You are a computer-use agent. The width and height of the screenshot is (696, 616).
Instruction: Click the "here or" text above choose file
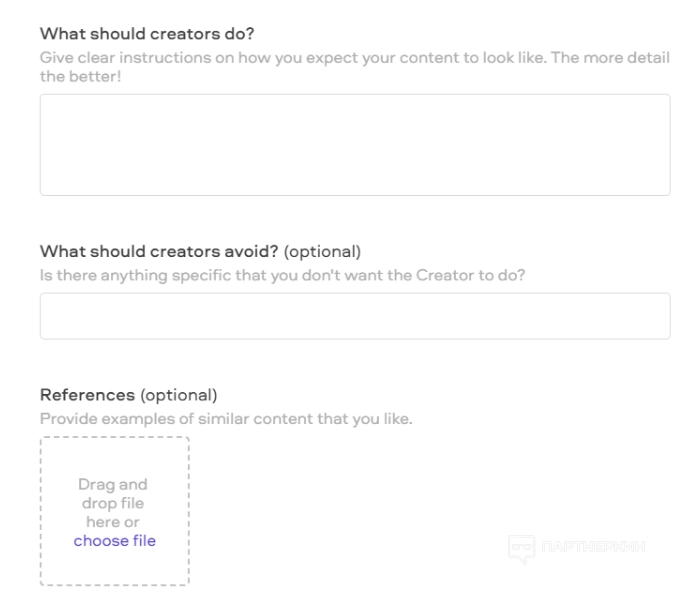[115, 522]
